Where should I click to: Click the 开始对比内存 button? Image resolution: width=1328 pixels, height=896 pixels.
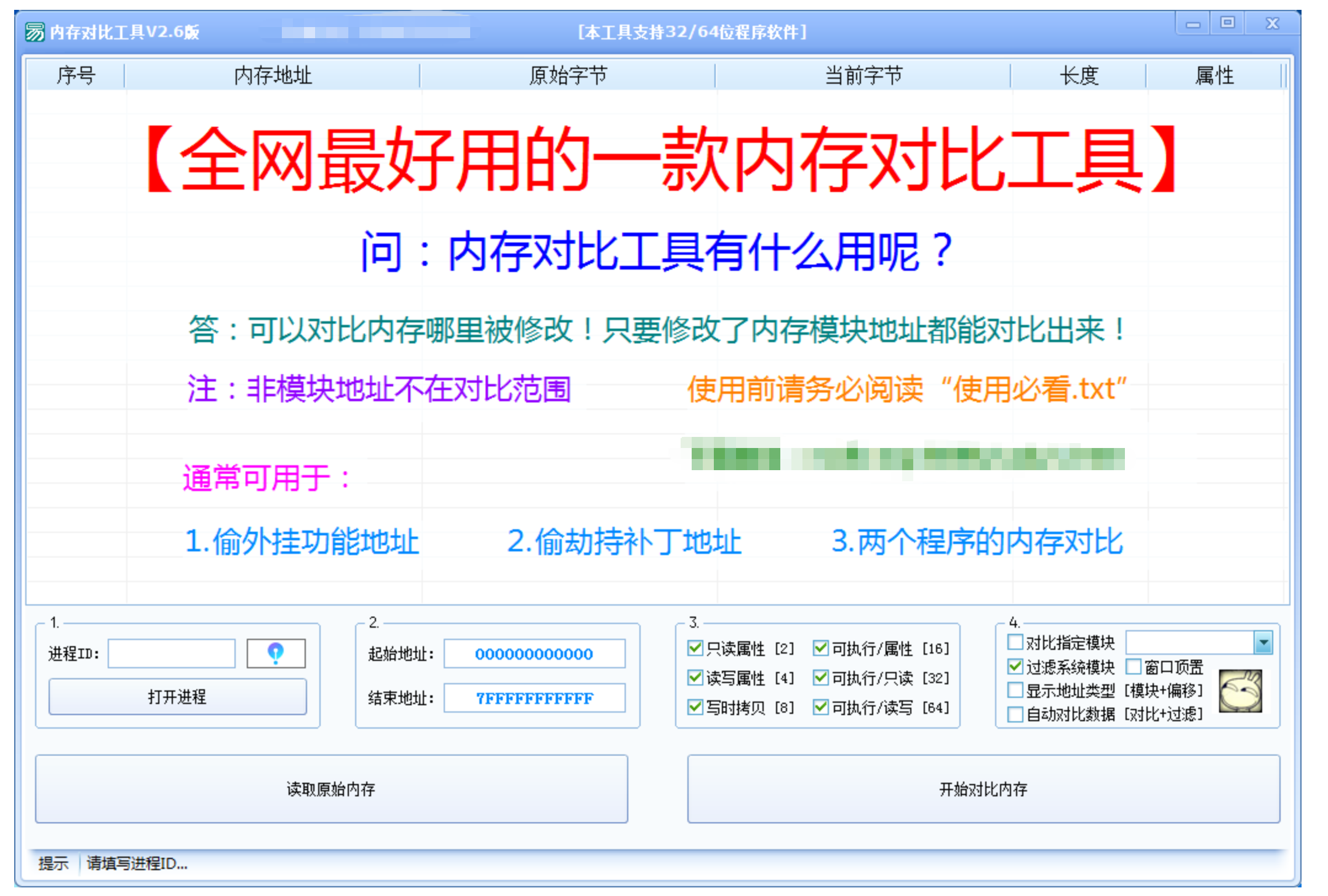(x=983, y=788)
